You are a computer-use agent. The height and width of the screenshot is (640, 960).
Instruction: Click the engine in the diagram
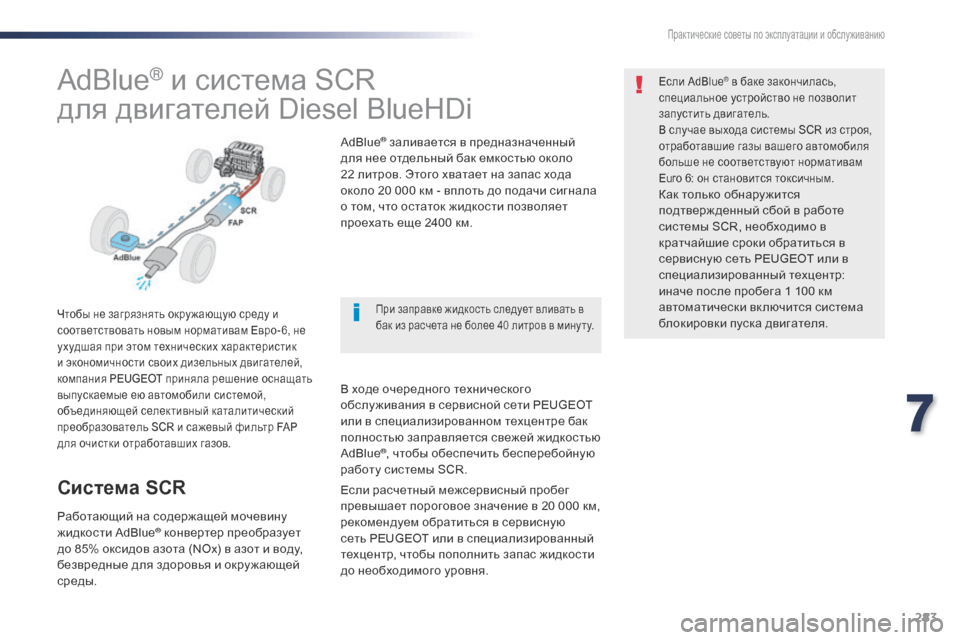[239, 161]
